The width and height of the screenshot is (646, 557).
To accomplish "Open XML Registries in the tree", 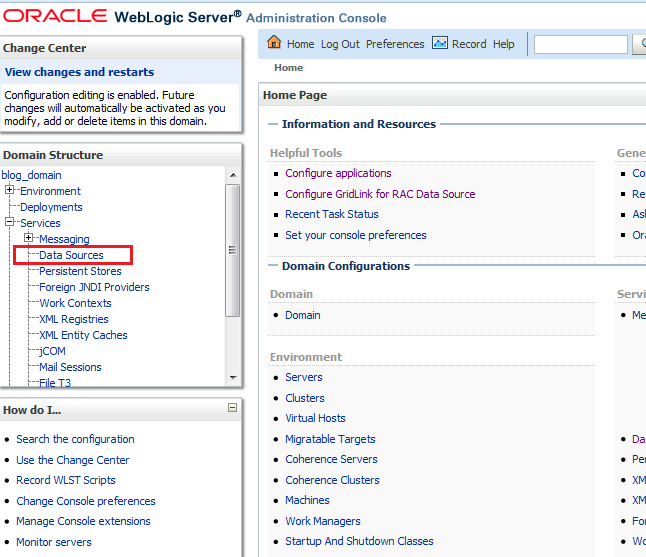I will (74, 319).
